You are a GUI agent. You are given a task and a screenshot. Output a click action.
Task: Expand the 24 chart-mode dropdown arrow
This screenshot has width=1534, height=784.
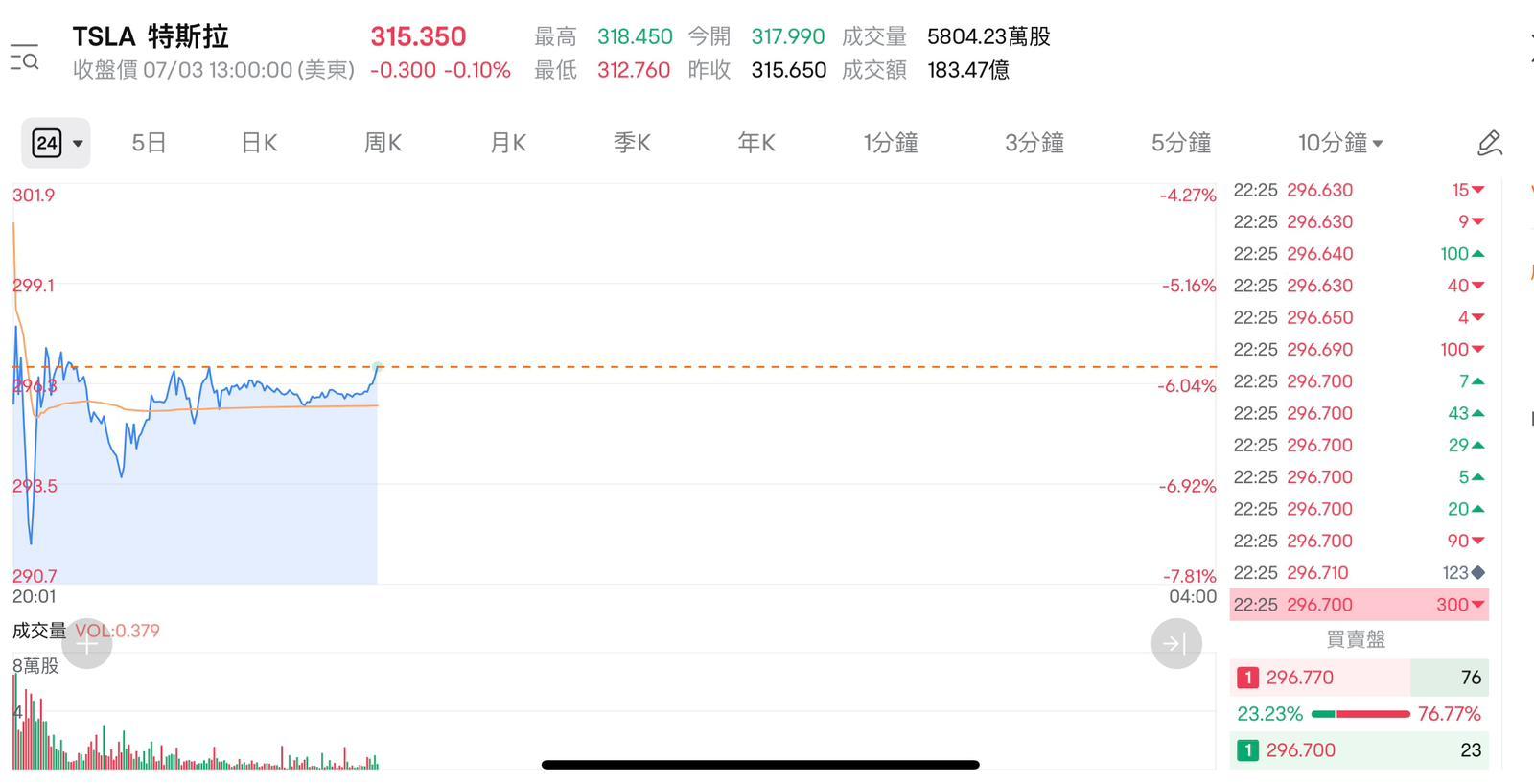pyautogui.click(x=77, y=143)
